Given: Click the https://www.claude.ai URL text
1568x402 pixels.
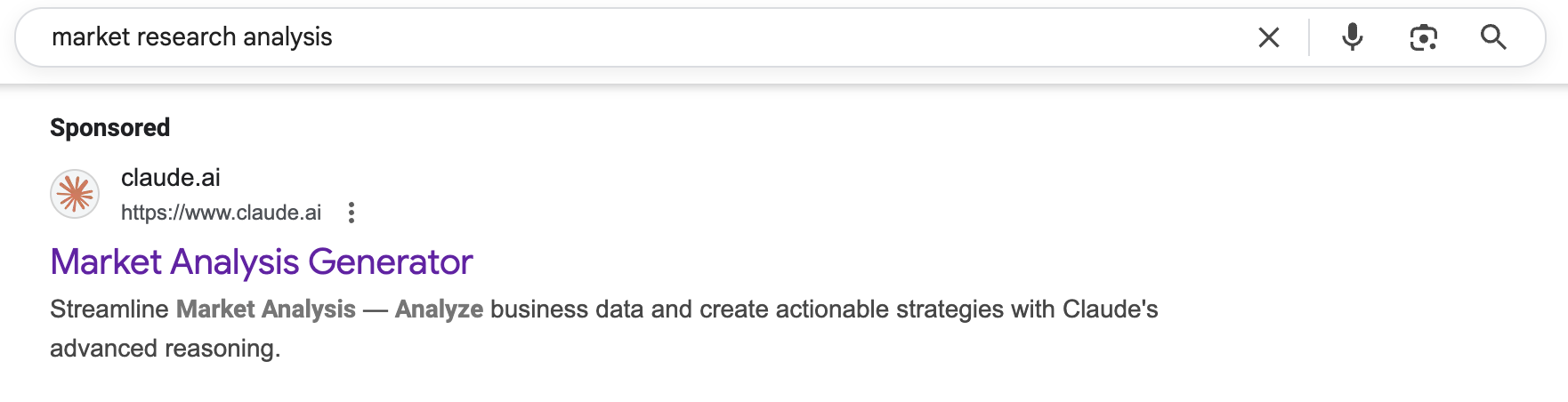Looking at the screenshot, I should (221, 213).
